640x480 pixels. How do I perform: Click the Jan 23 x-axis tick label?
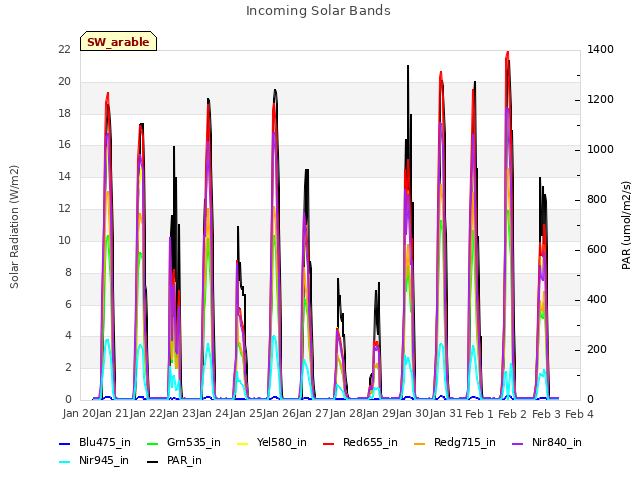179,414
